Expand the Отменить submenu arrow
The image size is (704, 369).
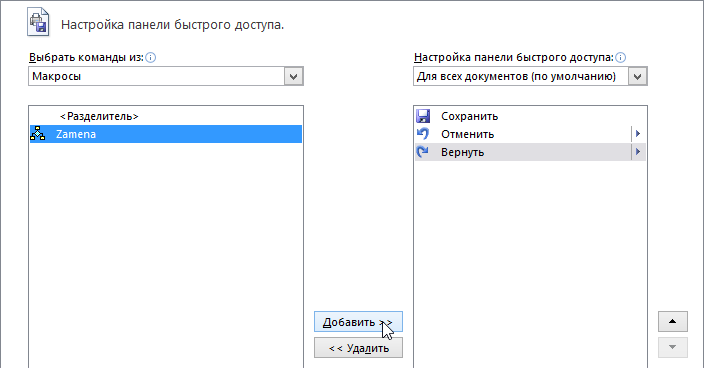pos(638,134)
